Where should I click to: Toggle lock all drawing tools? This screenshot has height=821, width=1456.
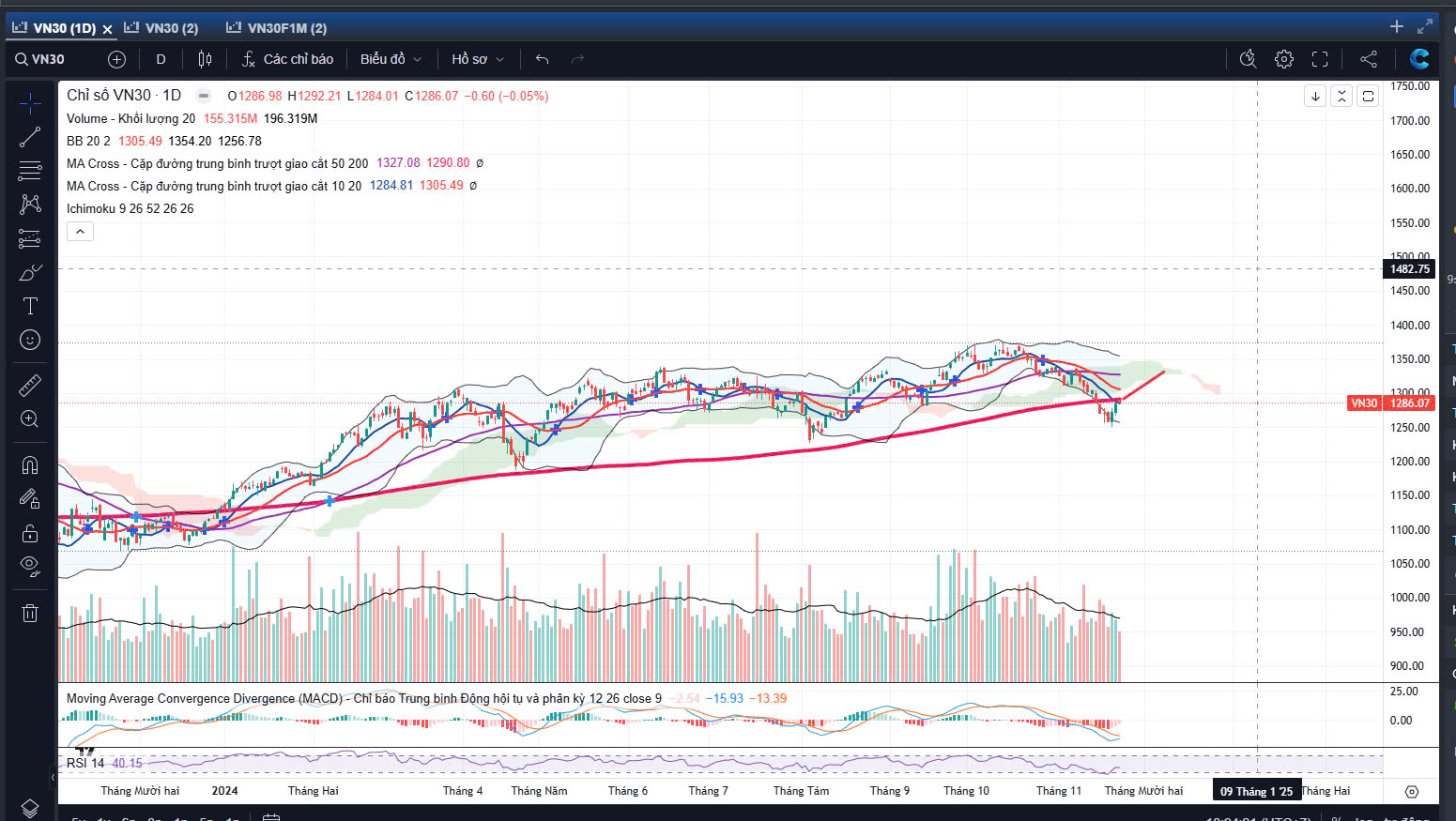coord(30,533)
